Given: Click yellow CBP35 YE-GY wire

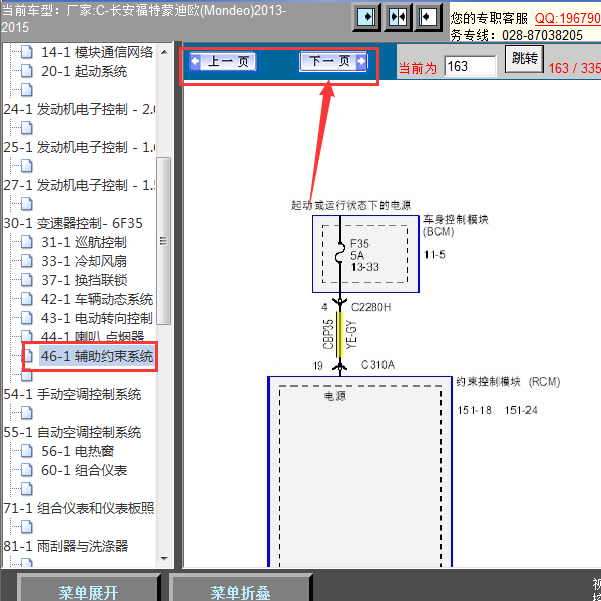Looking at the screenshot, I should tap(340, 334).
